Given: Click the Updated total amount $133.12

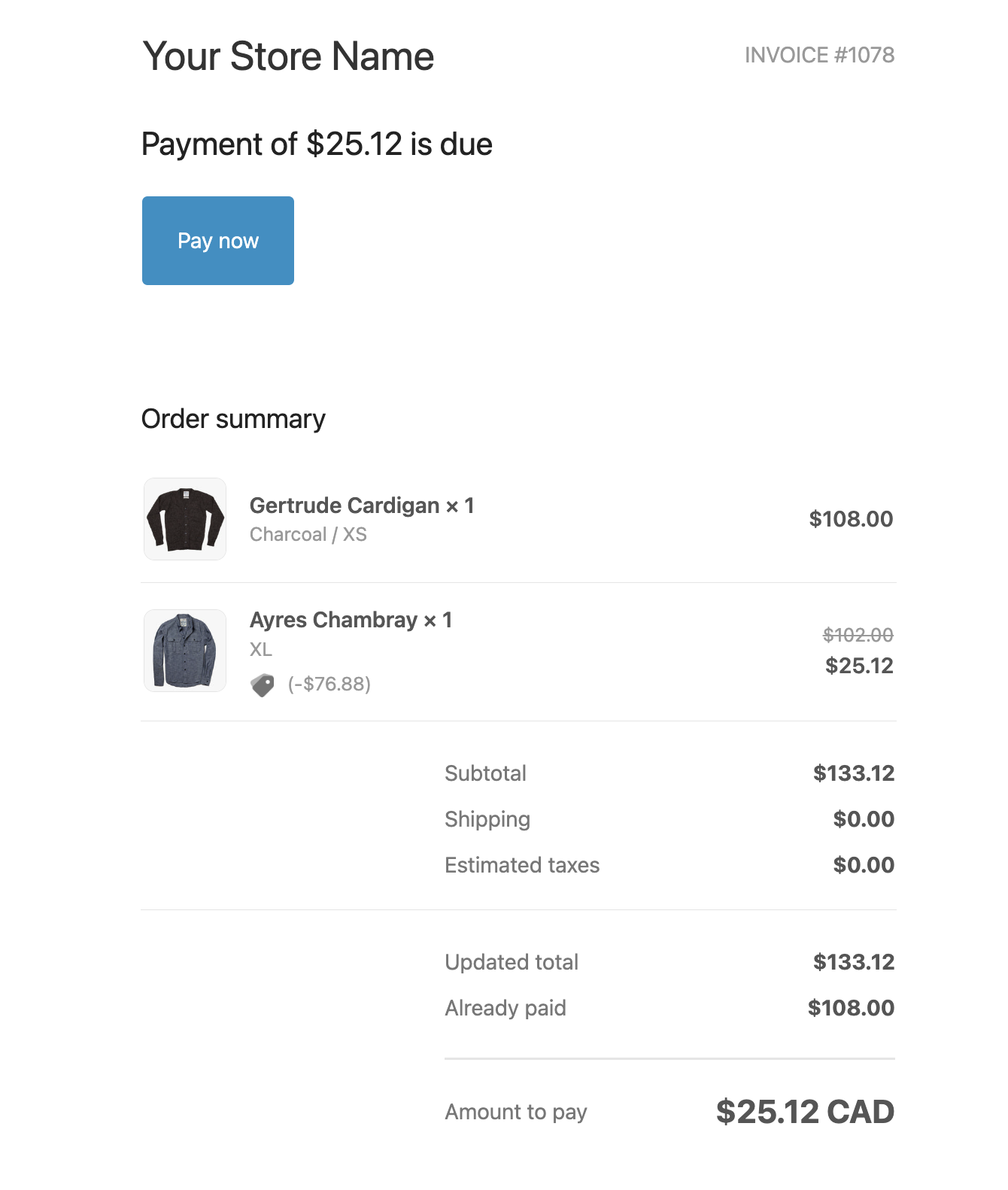Looking at the screenshot, I should [854, 962].
